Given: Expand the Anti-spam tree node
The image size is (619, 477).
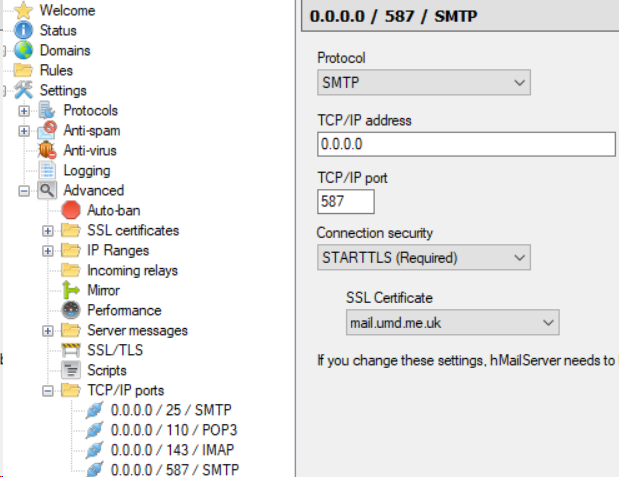Looking at the screenshot, I should (x=24, y=131).
